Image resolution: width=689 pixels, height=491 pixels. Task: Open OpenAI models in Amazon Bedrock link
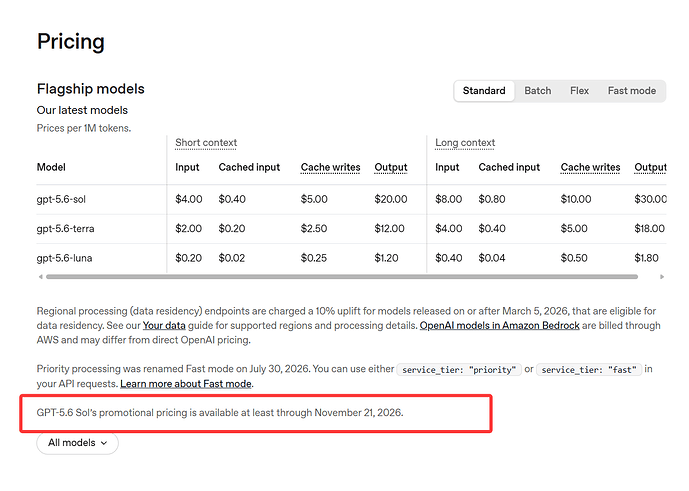500,326
